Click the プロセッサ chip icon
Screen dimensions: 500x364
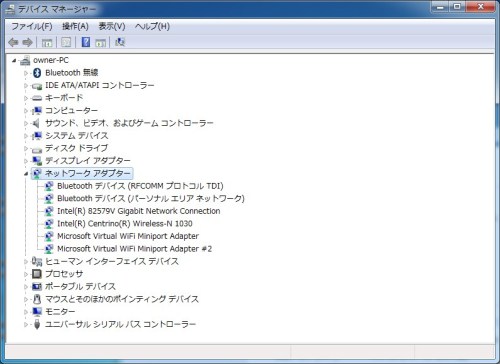(x=37, y=274)
